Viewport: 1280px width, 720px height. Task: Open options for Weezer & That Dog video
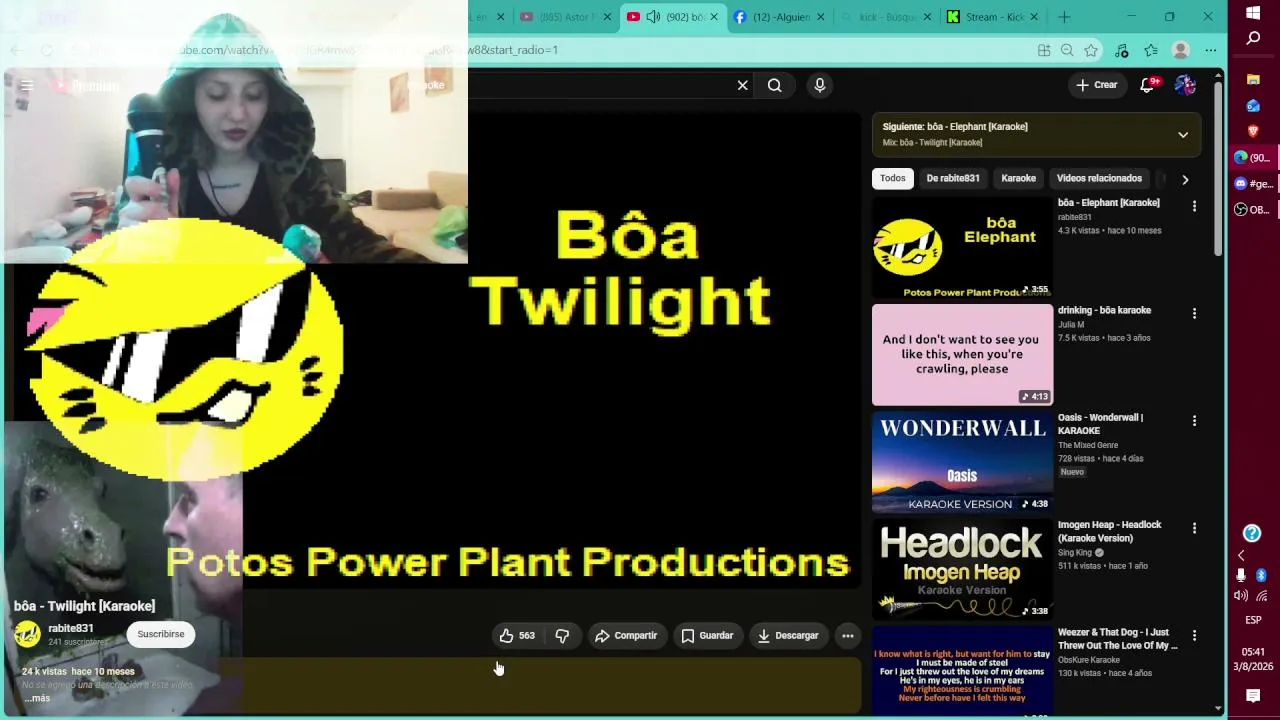1194,636
